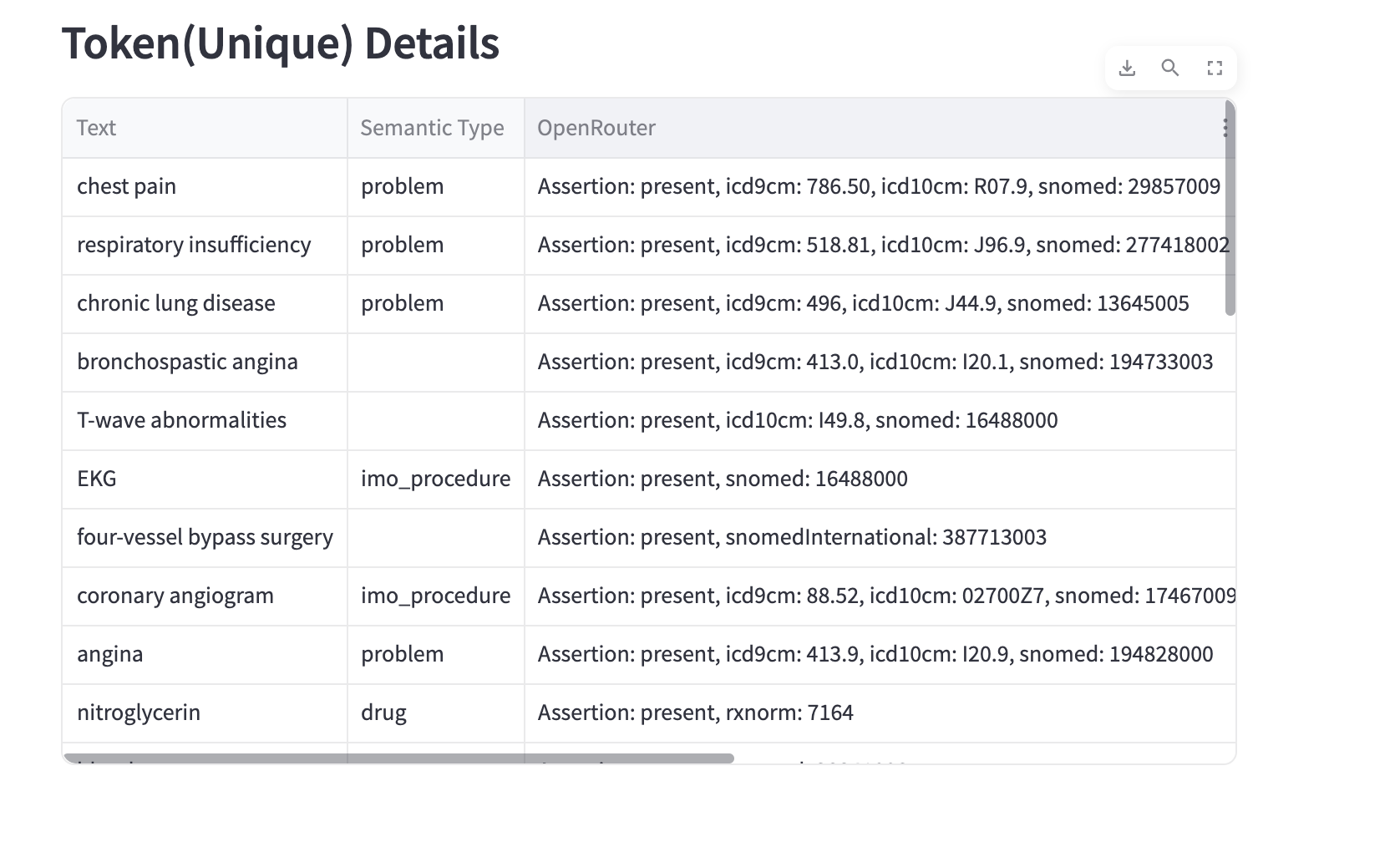The height and width of the screenshot is (847, 1400).
Task: Open the table search icon
Action: coord(1170,68)
